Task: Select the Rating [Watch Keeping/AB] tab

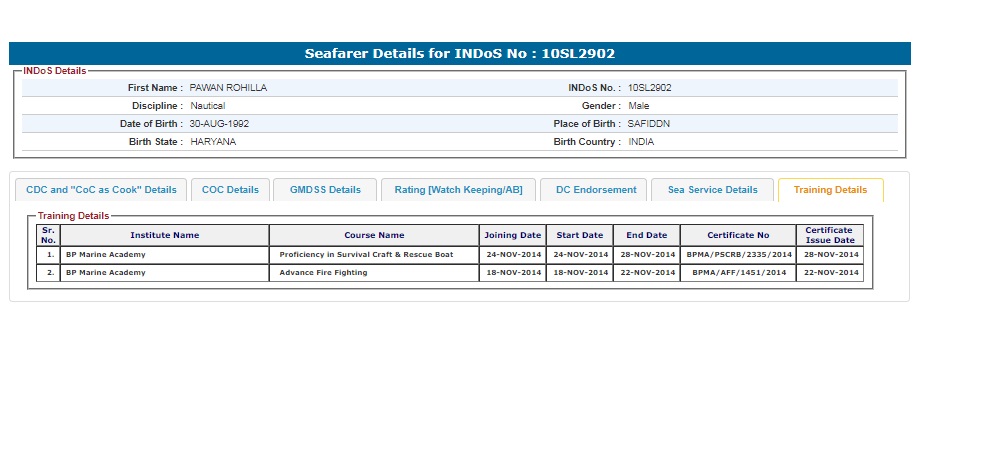Action: click(458, 190)
